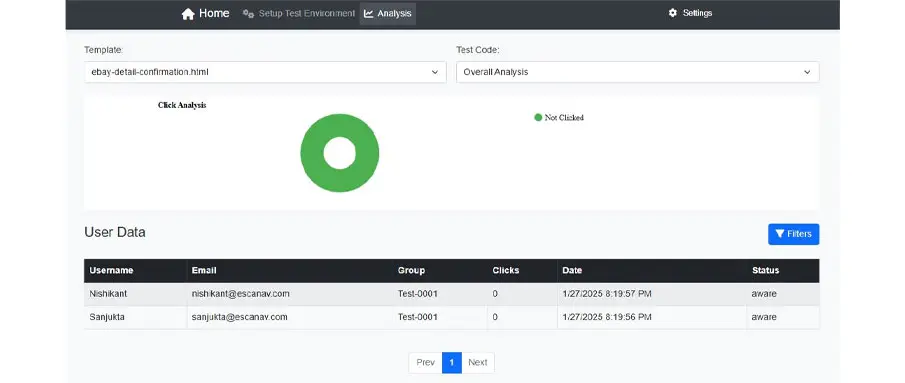Click the funnel icon on the Filters button
The height and width of the screenshot is (383, 905).
(780, 234)
